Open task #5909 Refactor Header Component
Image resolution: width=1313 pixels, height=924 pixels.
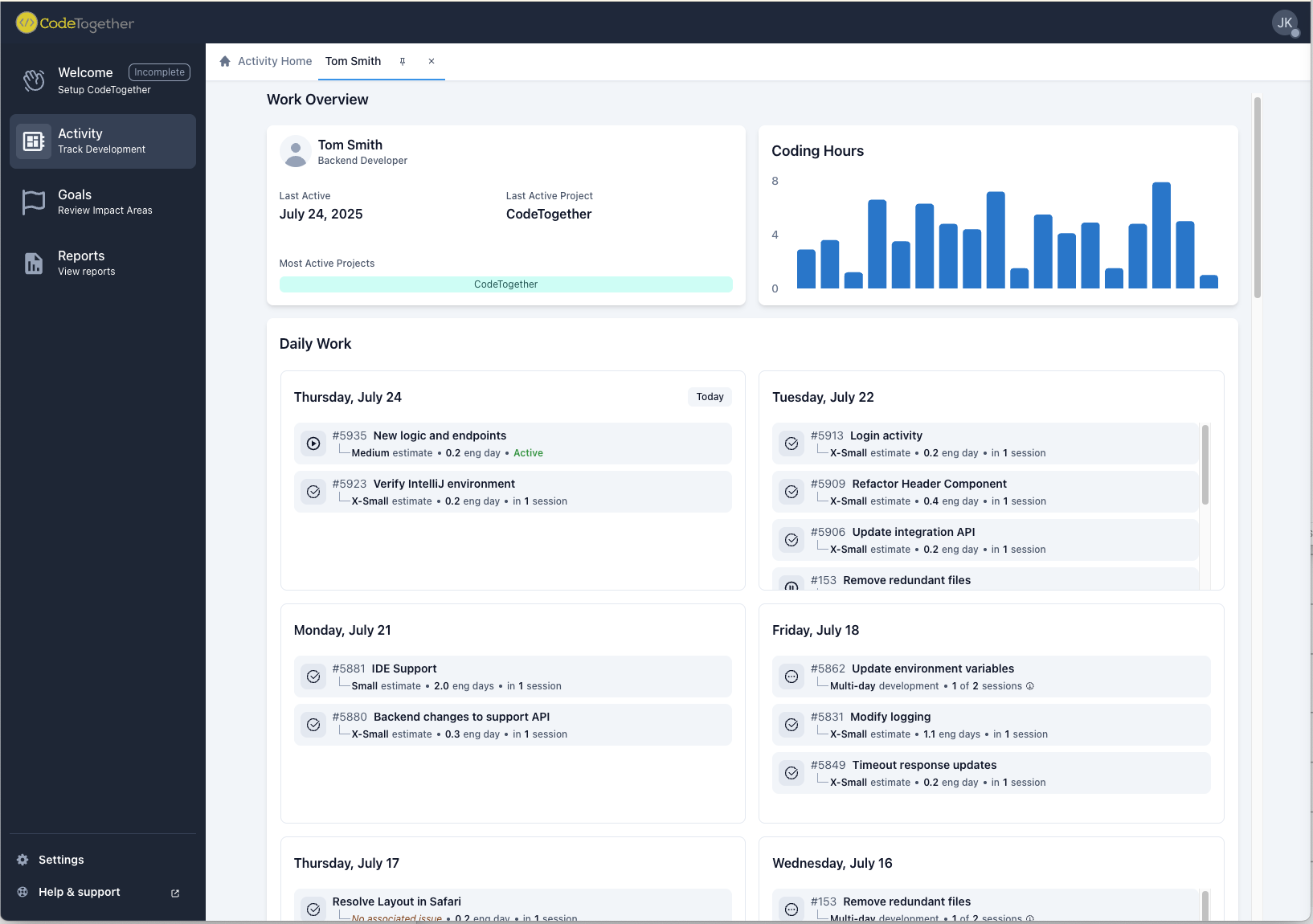[985, 492]
